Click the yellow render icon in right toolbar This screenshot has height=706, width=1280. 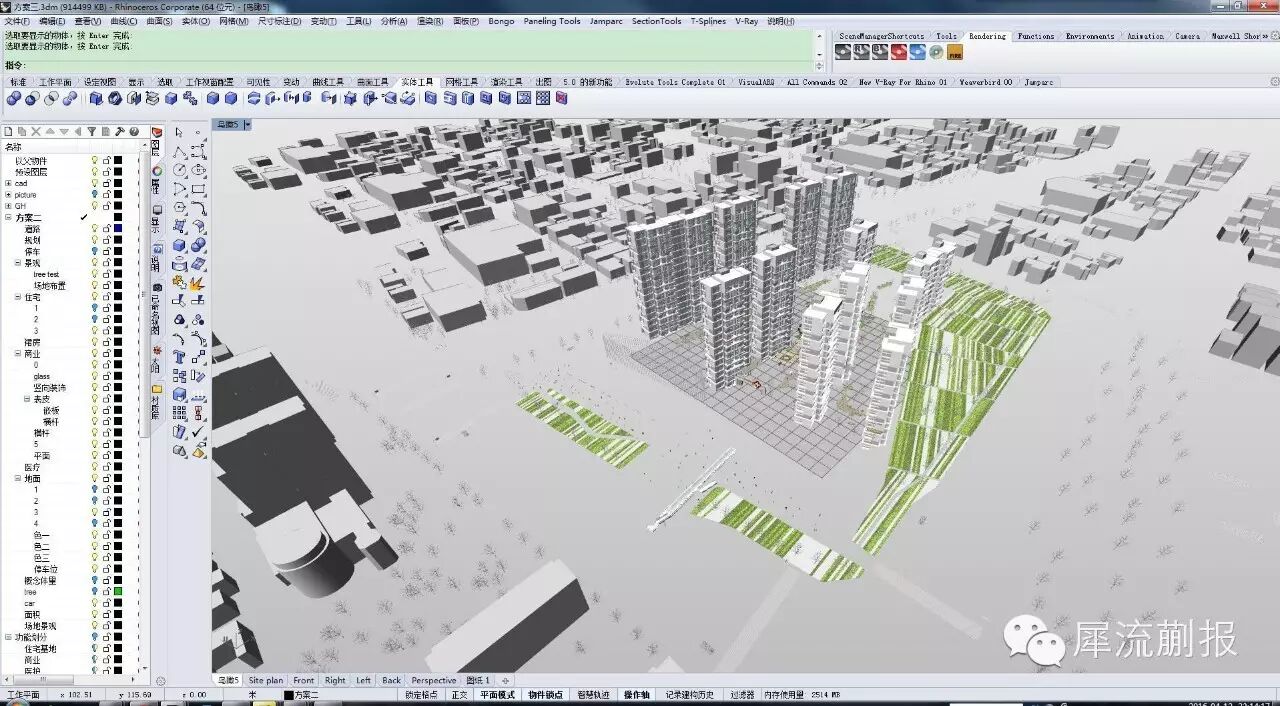(x=954, y=52)
